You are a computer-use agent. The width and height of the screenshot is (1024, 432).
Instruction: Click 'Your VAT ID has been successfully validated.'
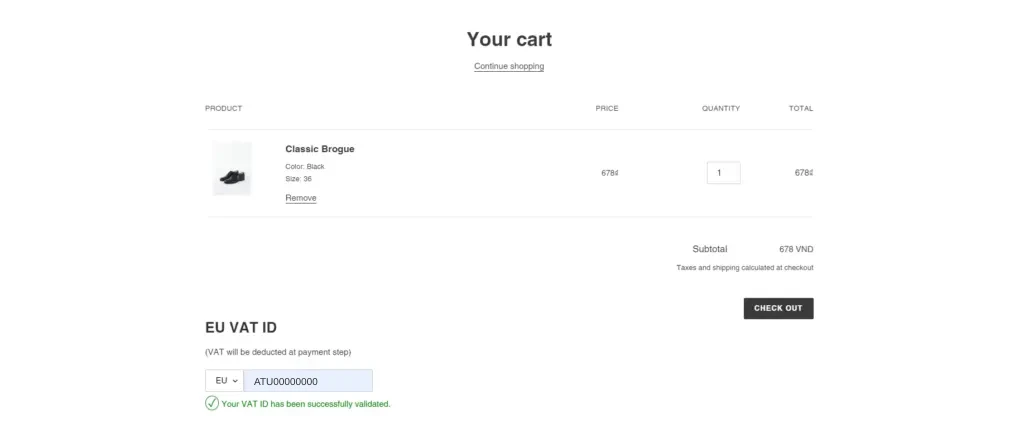point(306,404)
